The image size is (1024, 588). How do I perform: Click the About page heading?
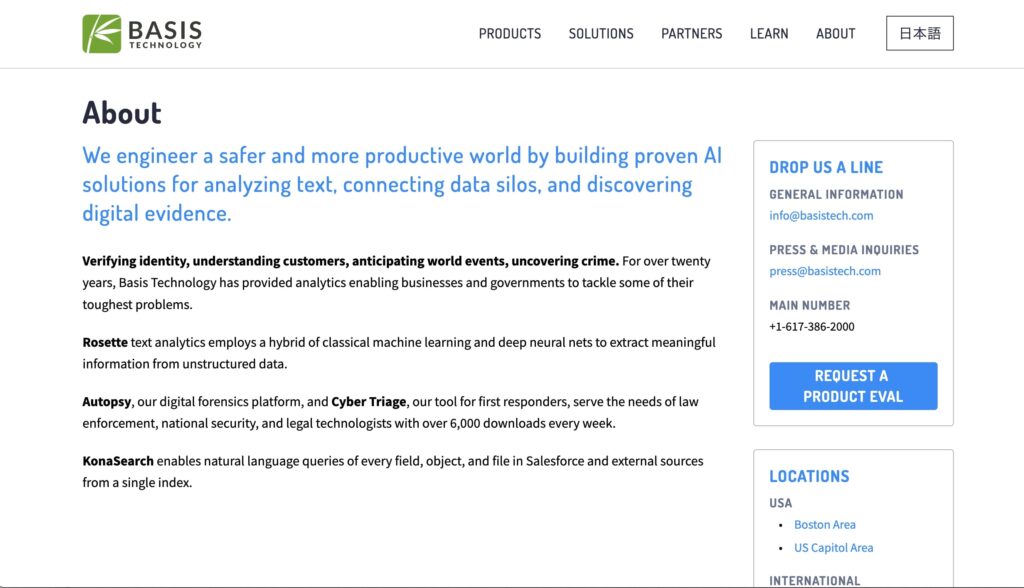coord(122,113)
